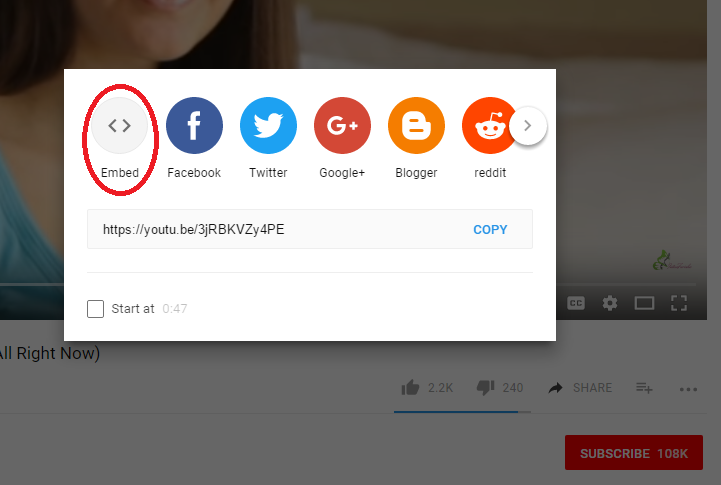Switch to theater mode
The image size is (721, 485).
[644, 303]
